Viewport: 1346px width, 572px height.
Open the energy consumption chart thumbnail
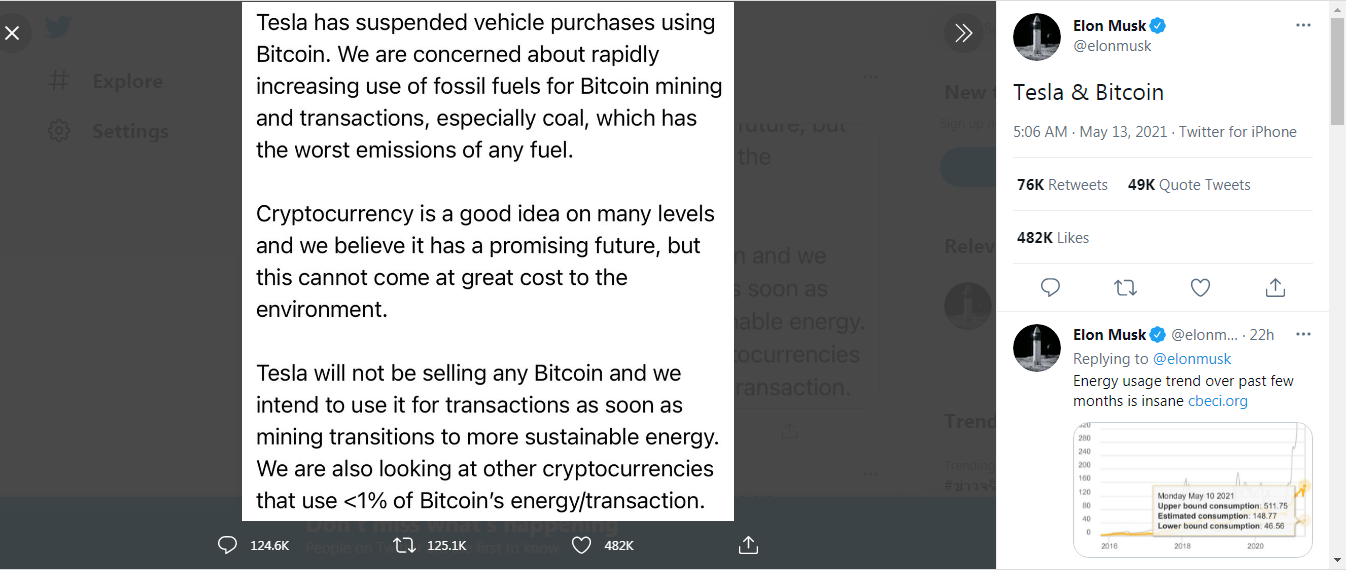click(x=1193, y=490)
